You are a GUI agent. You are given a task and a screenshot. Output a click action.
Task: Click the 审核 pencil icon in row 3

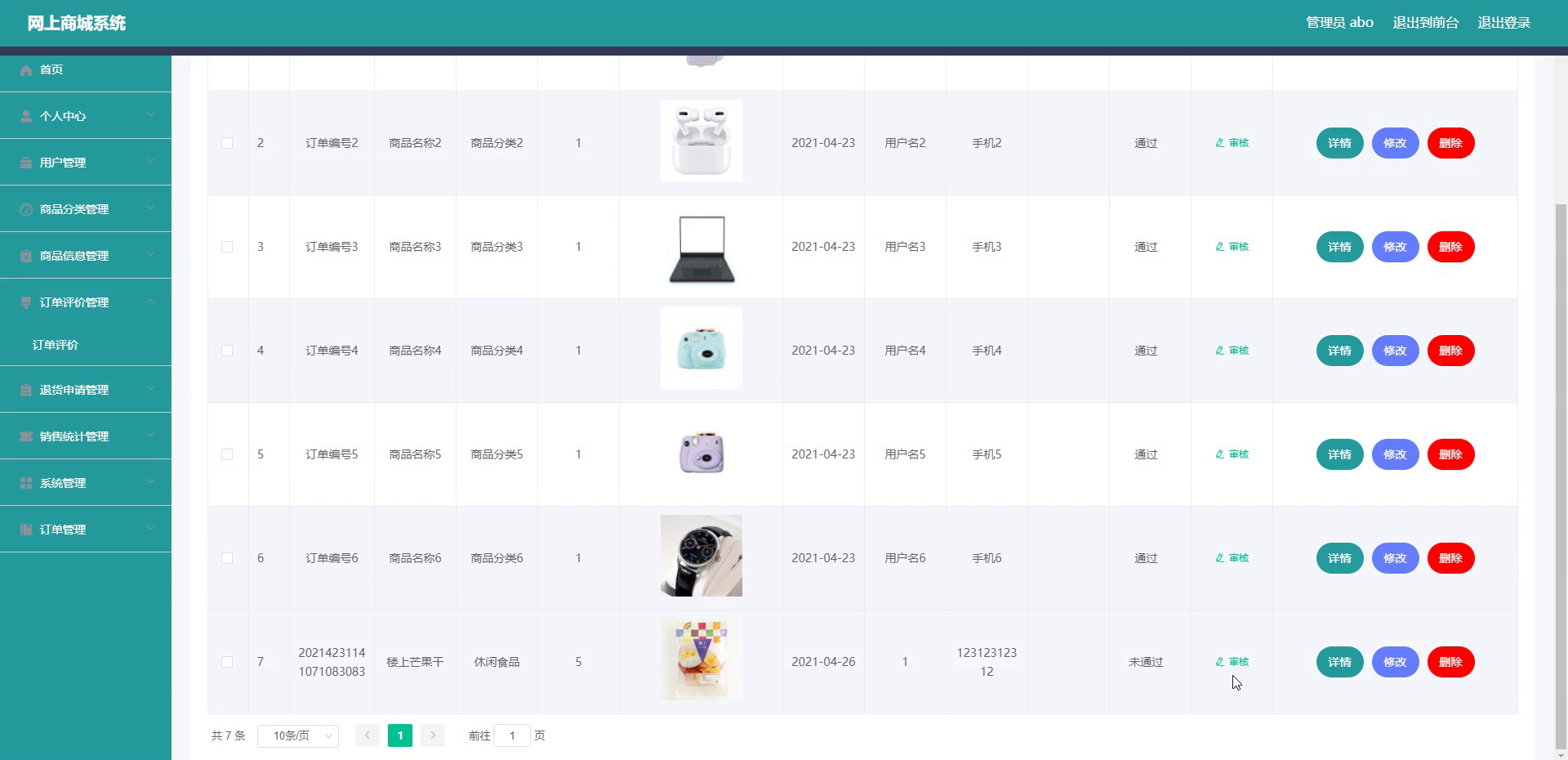(x=1219, y=247)
